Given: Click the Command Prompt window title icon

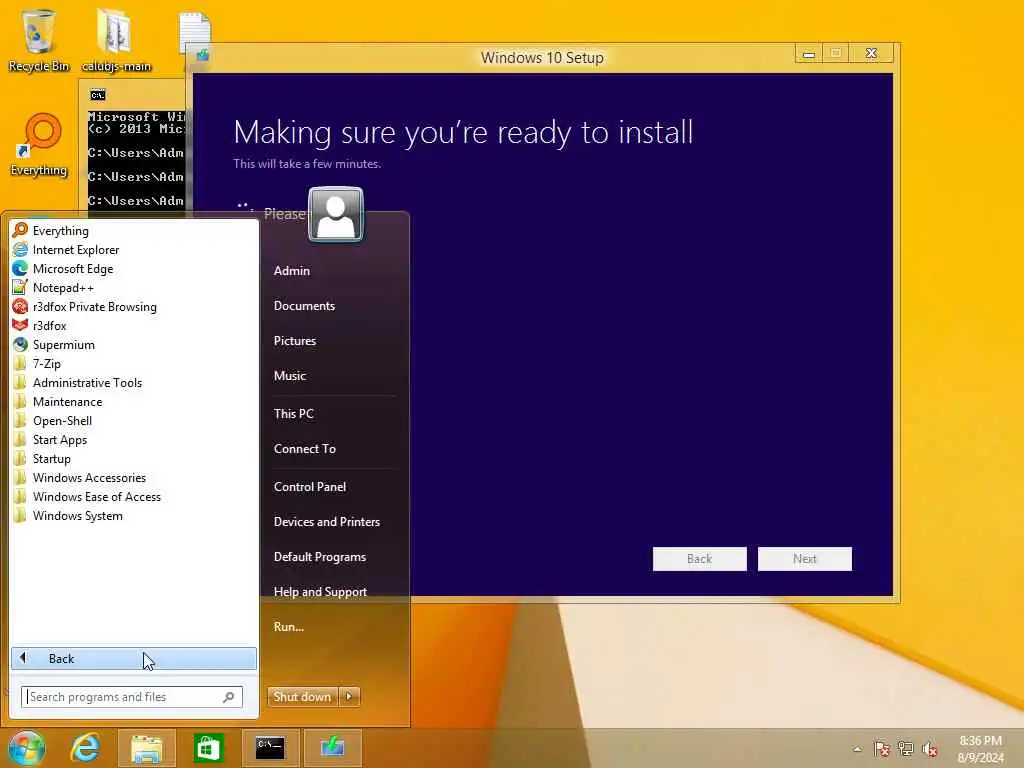Looking at the screenshot, I should [x=97, y=95].
